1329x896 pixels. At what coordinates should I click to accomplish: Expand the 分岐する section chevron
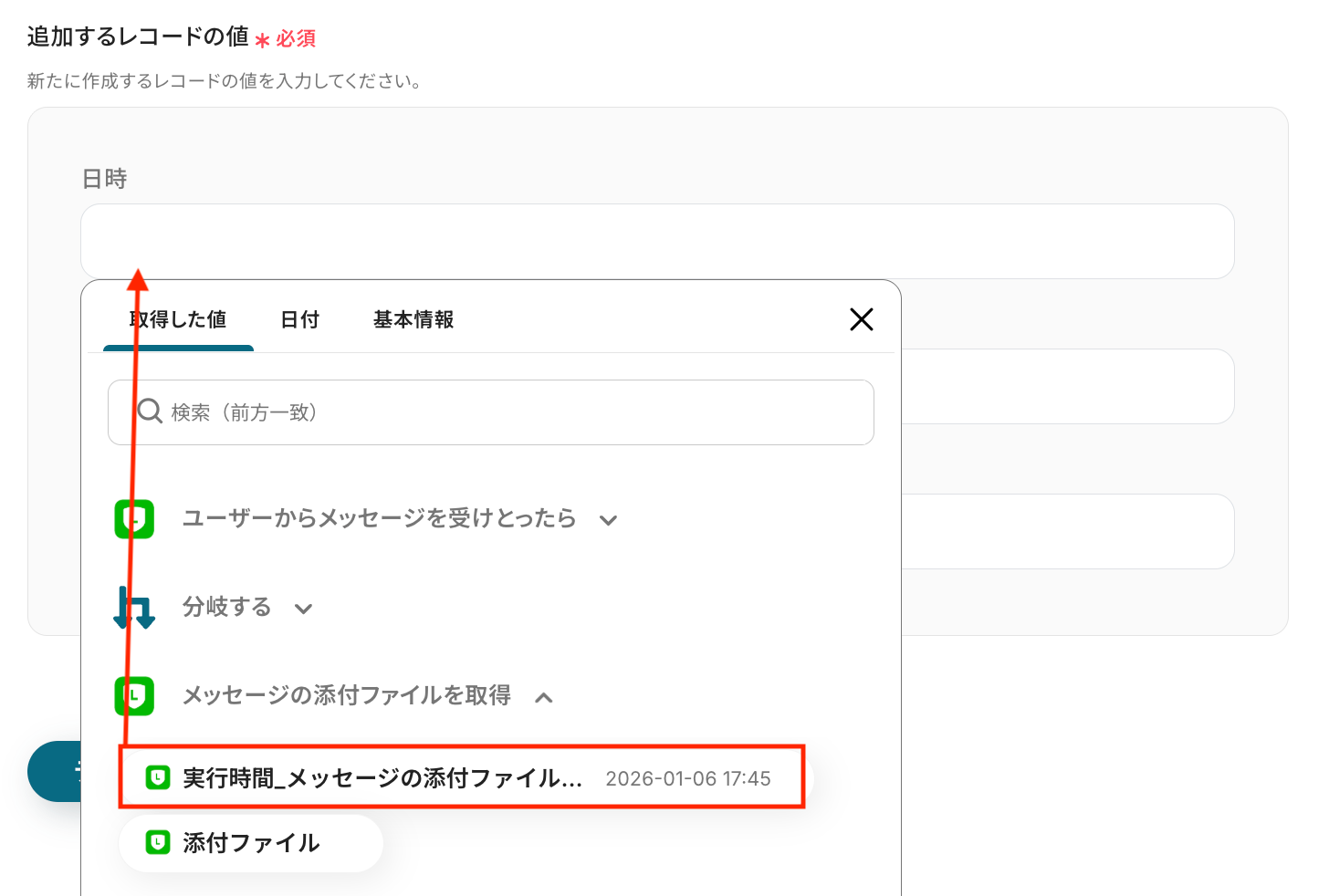[x=304, y=609]
